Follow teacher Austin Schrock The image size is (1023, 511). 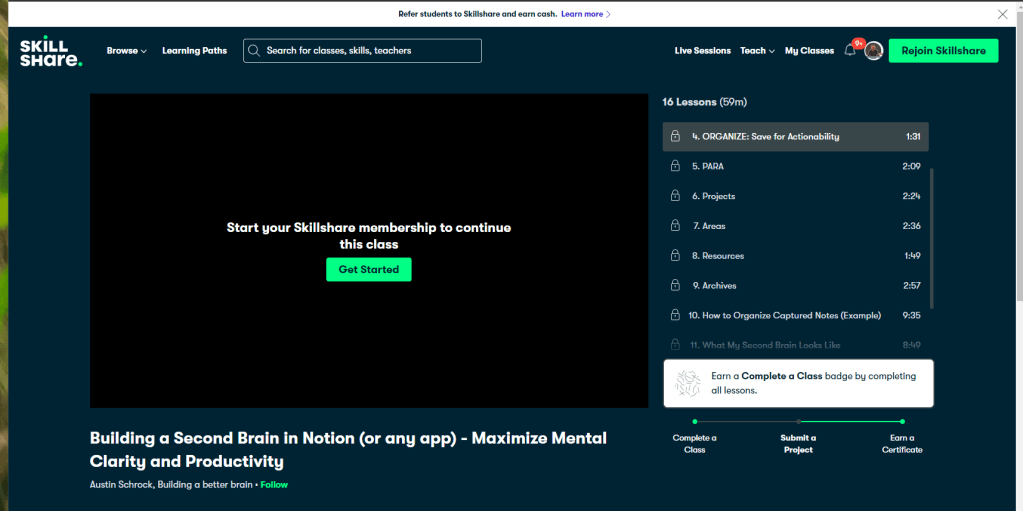click(274, 485)
